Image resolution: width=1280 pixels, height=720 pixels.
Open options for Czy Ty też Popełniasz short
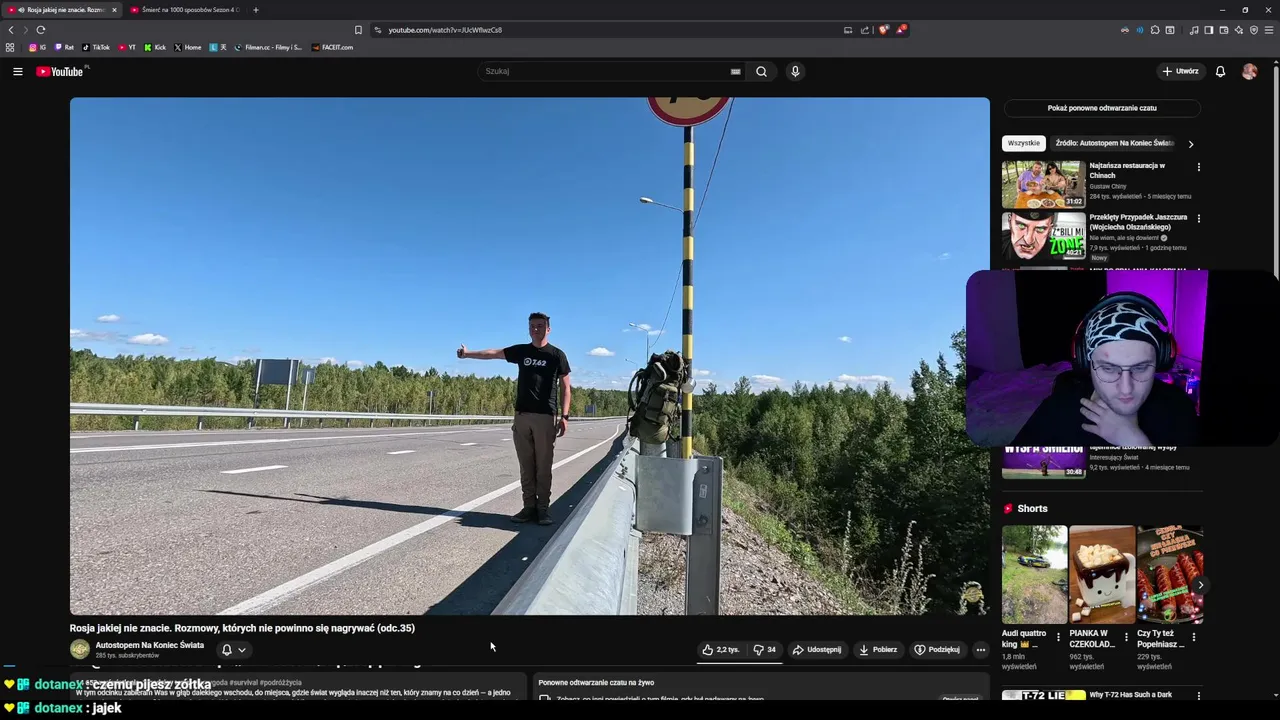1193,637
